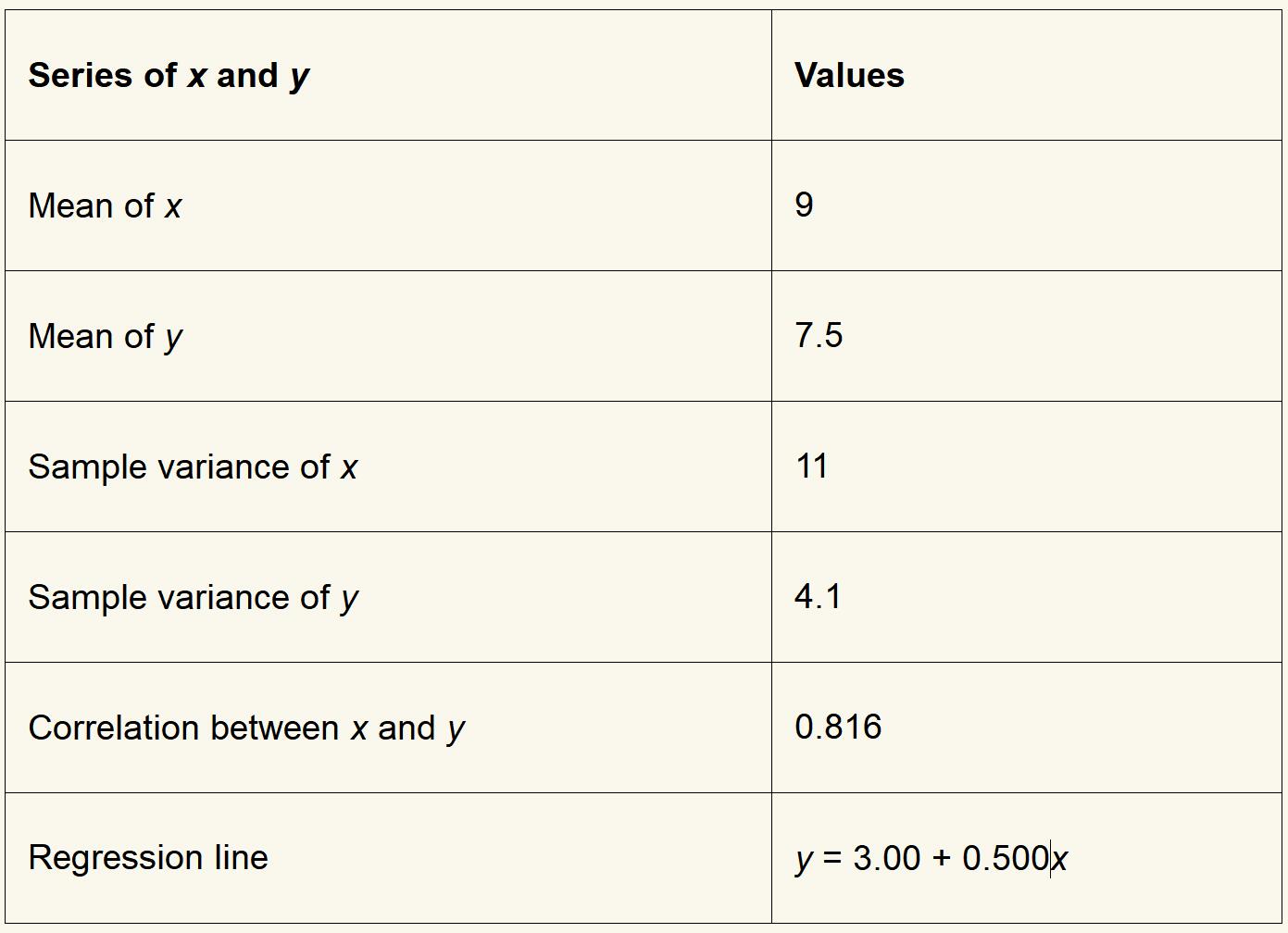This screenshot has width=1288, height=933.
Task: Click the 'Values' column header
Action: pos(849,76)
